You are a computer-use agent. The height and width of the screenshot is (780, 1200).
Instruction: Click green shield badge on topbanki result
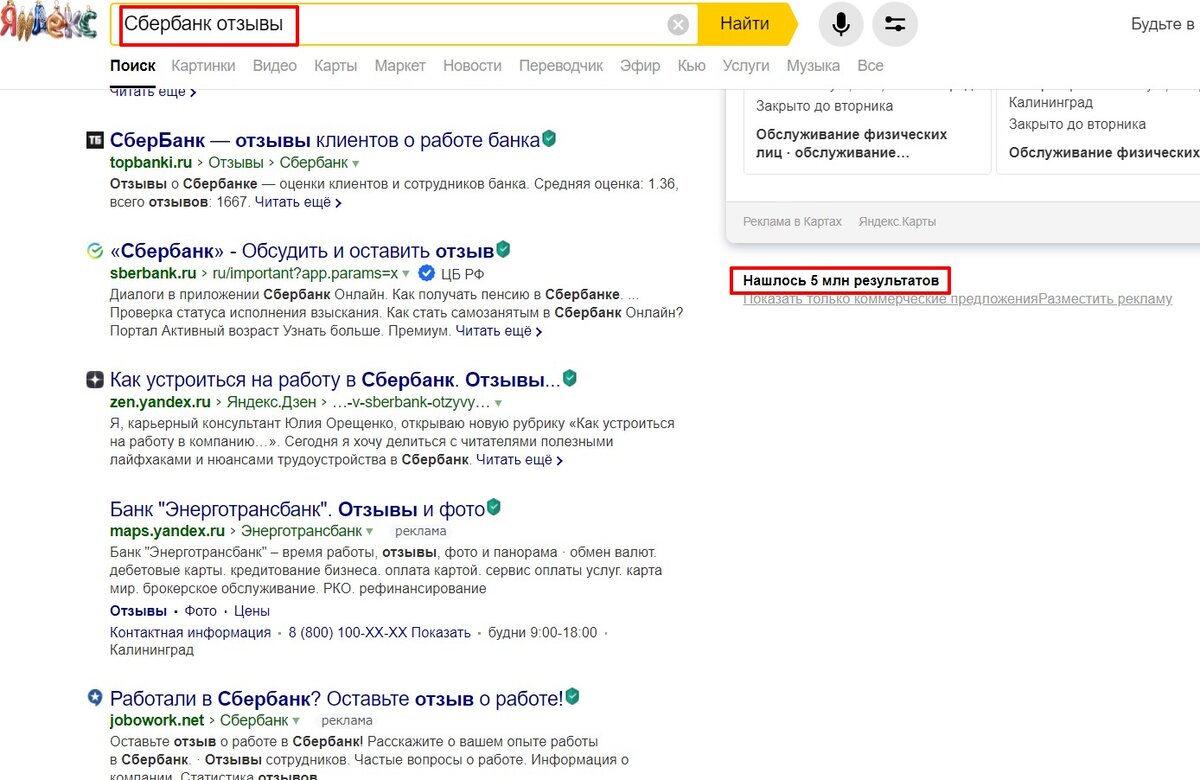pos(549,138)
